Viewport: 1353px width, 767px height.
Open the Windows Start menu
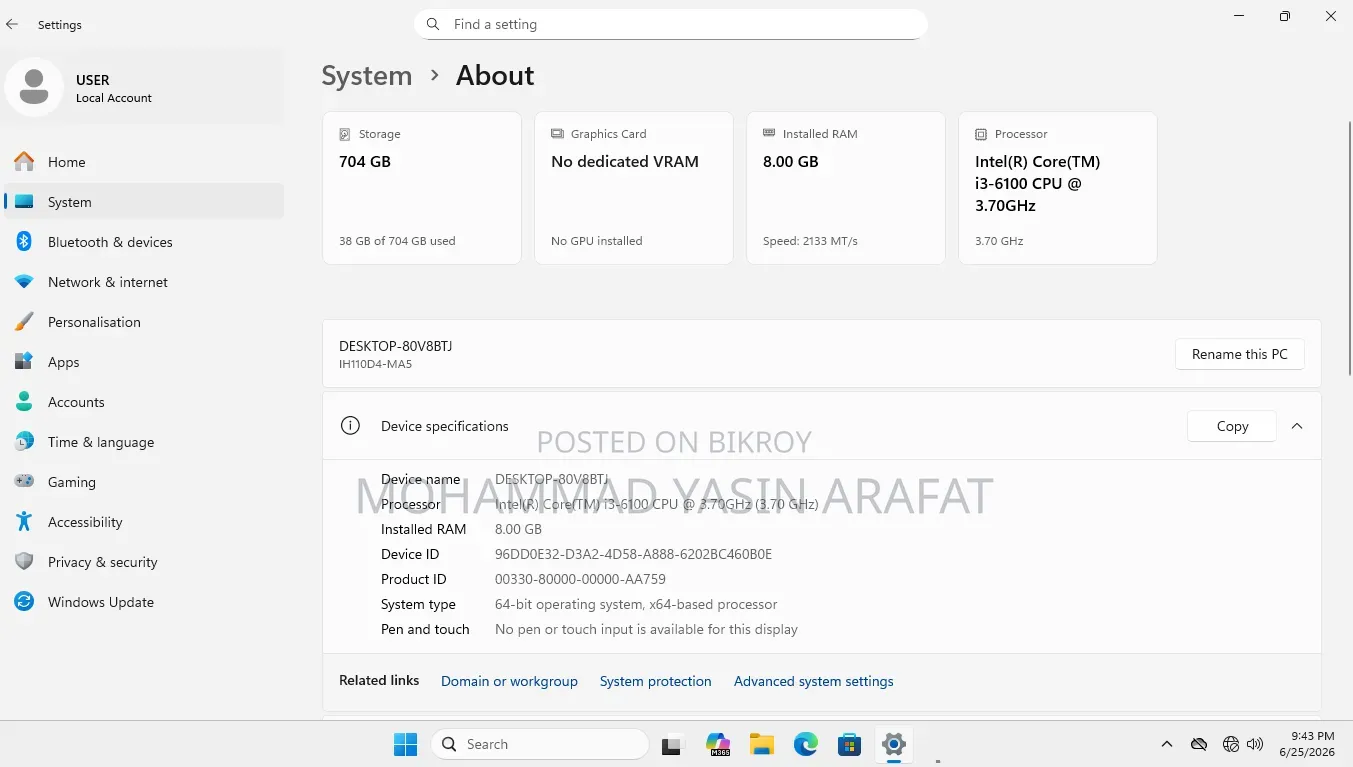click(x=405, y=744)
